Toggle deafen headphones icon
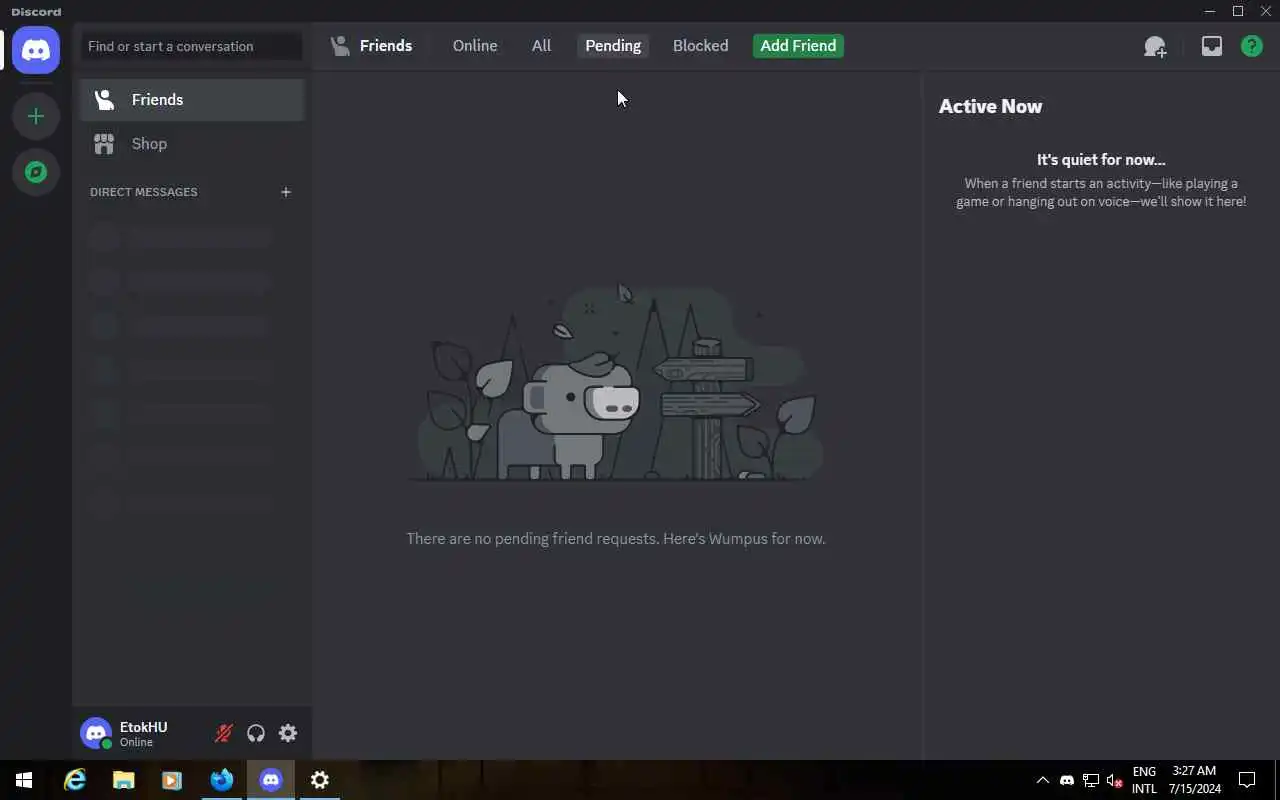This screenshot has width=1280, height=800. pos(256,733)
